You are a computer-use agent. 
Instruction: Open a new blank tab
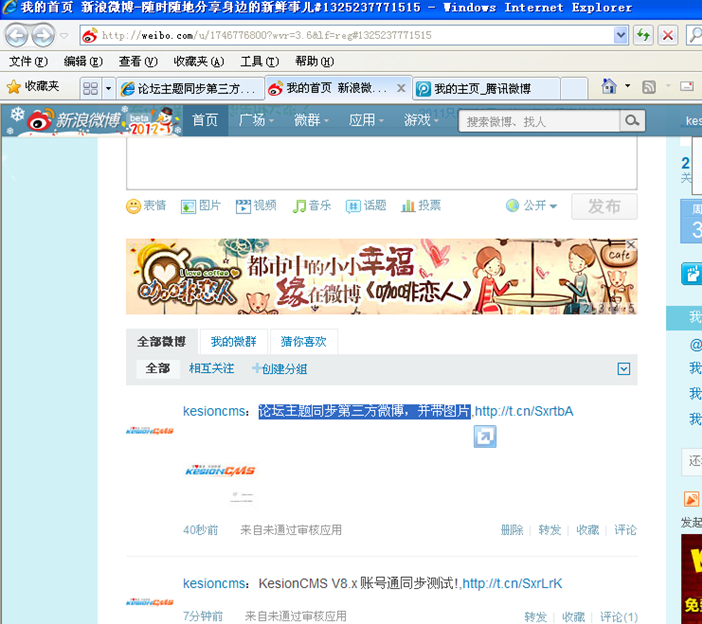pos(574,88)
